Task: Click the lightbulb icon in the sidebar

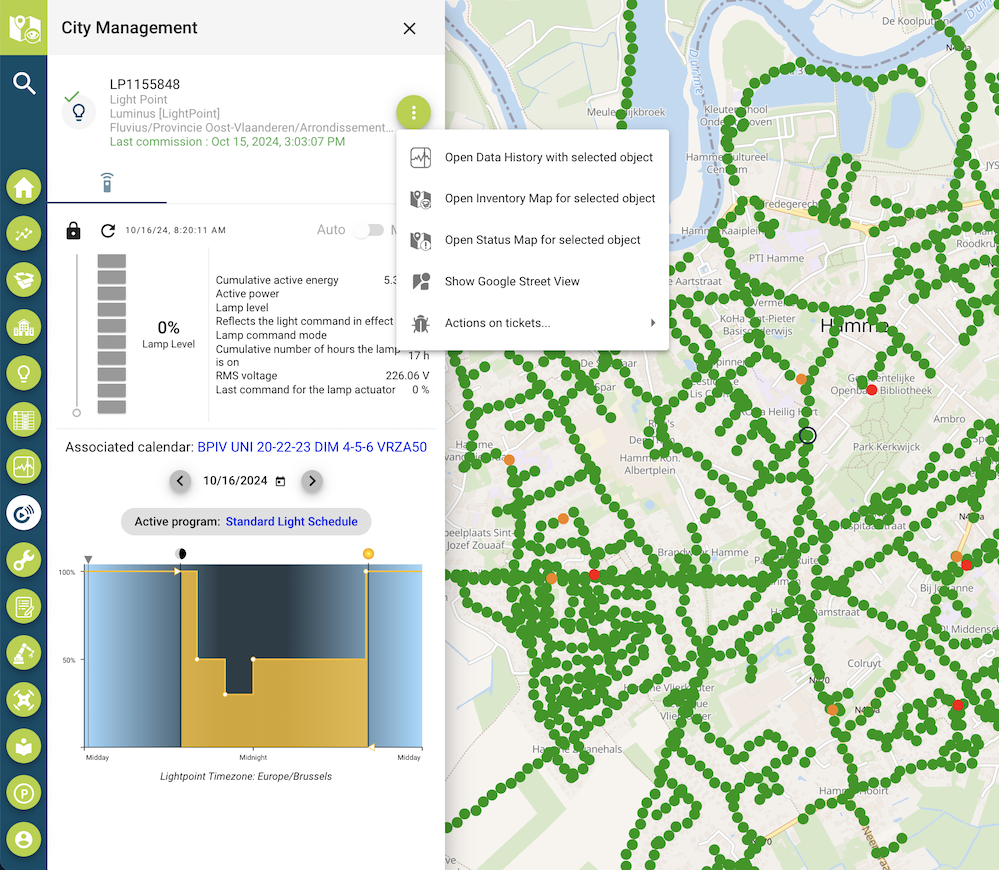Action: tap(24, 373)
